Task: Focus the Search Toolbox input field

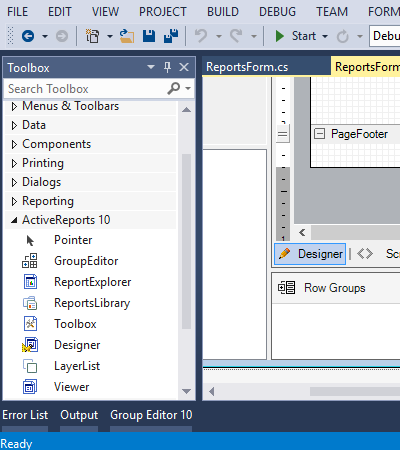Action: point(87,89)
